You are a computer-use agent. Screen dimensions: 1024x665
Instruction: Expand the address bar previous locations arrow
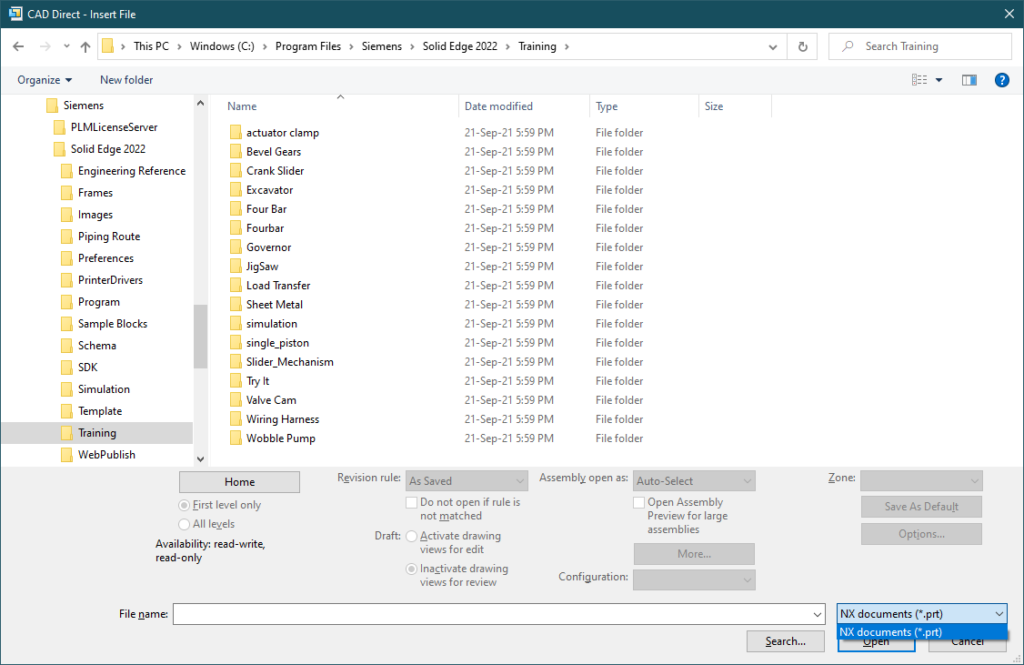(x=773, y=46)
